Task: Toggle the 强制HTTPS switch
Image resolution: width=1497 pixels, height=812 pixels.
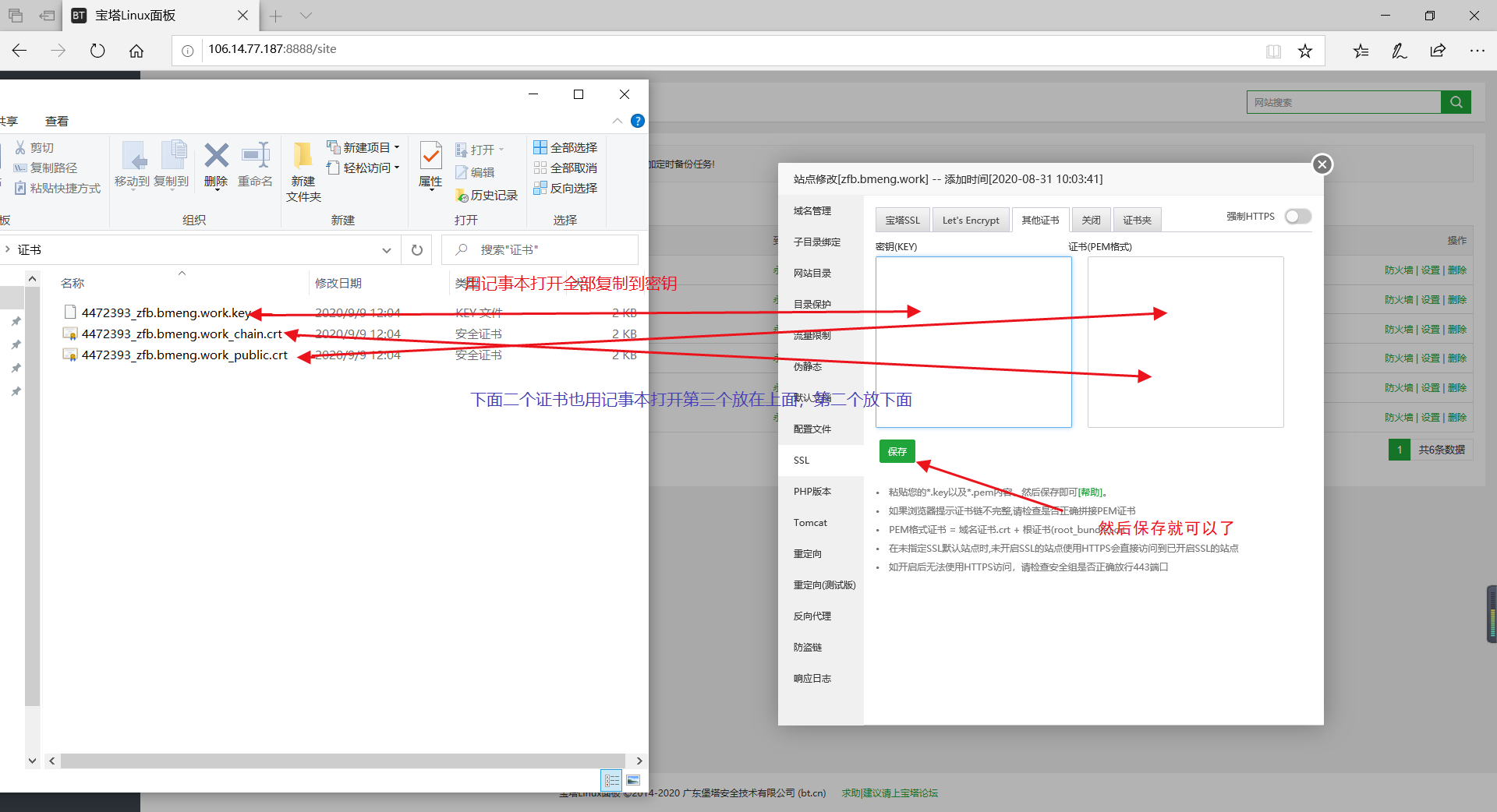Action: [x=1298, y=217]
